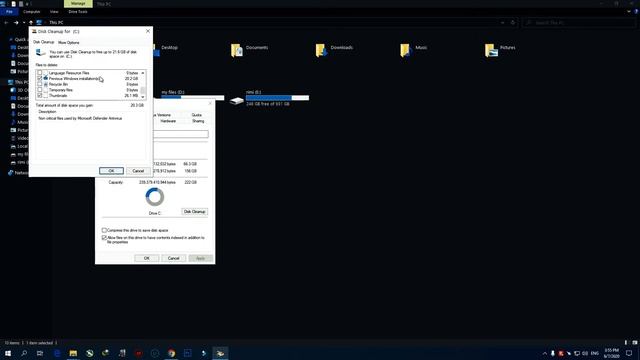The width and height of the screenshot is (640, 360).
Task: Cancel the Disk Cleanup dialog
Action: click(x=138, y=171)
